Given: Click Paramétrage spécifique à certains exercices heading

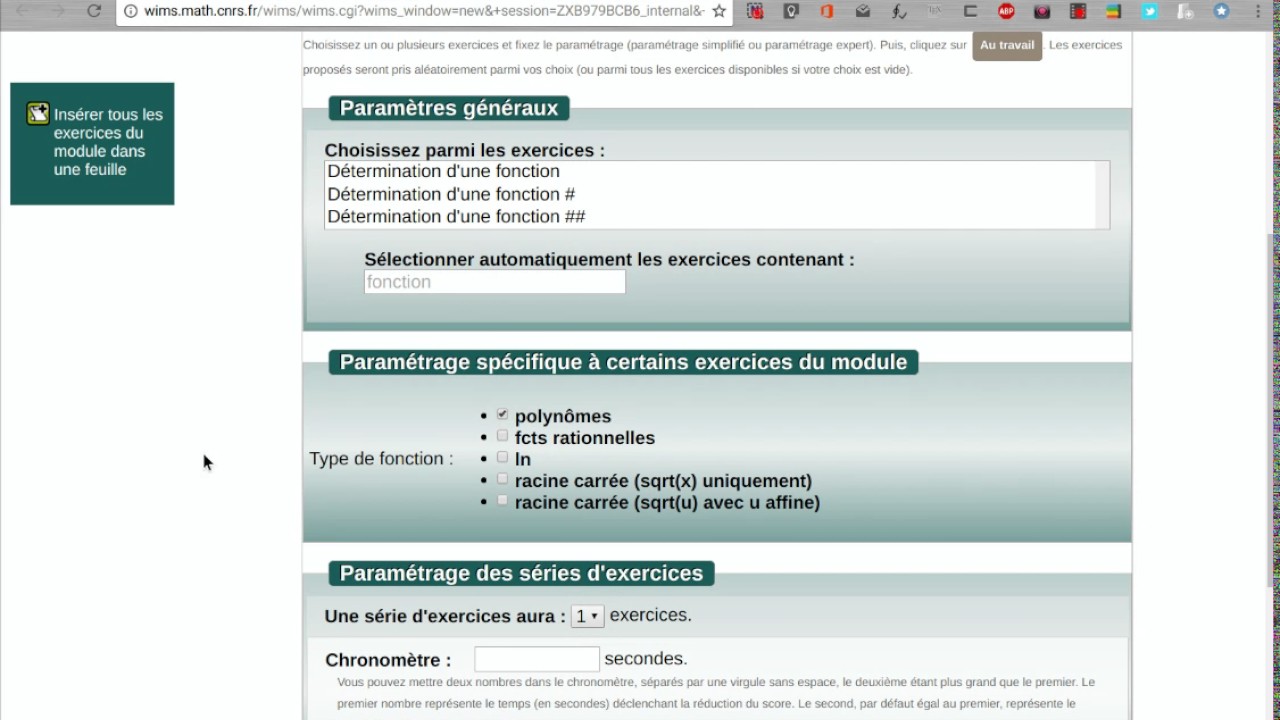Looking at the screenshot, I should pyautogui.click(x=623, y=362).
